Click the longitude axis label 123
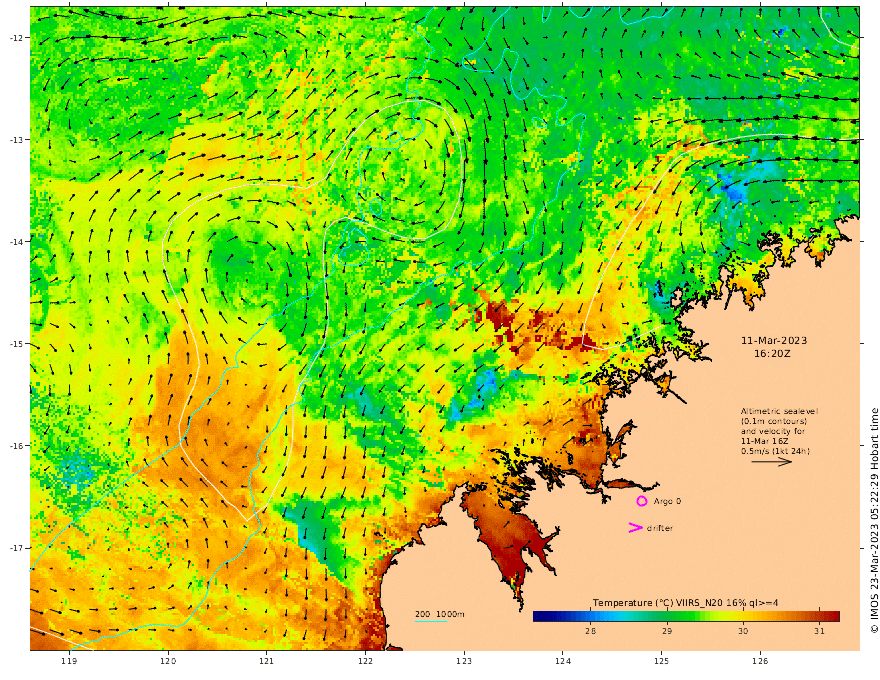The image size is (880, 680). (464, 661)
